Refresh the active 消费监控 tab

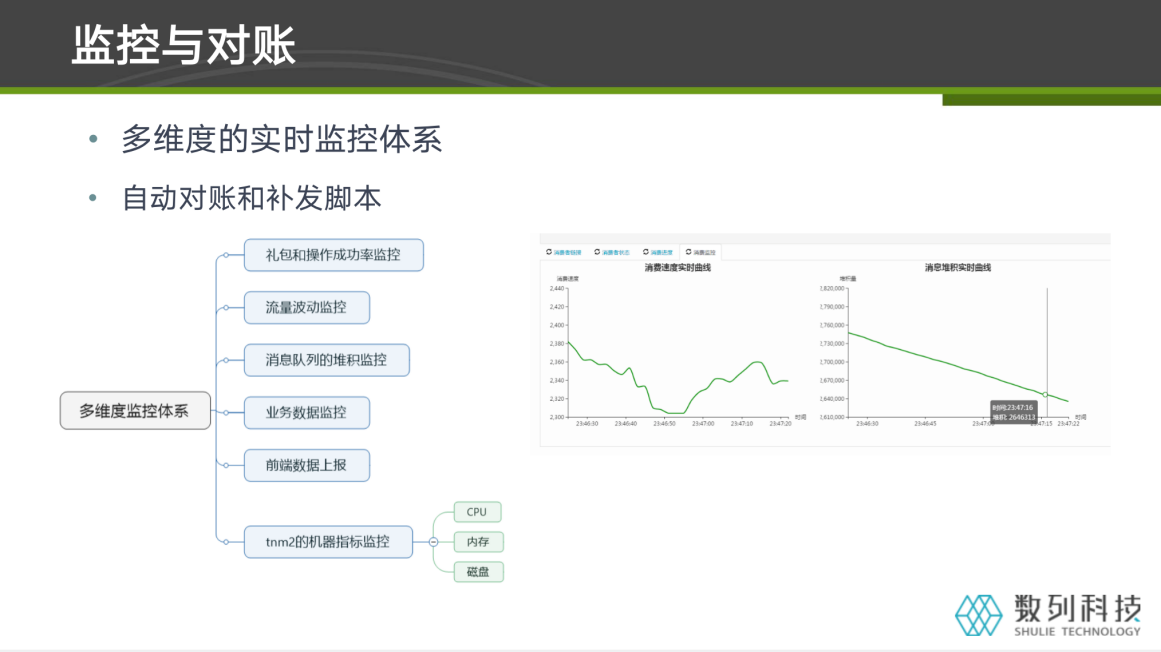coord(688,251)
